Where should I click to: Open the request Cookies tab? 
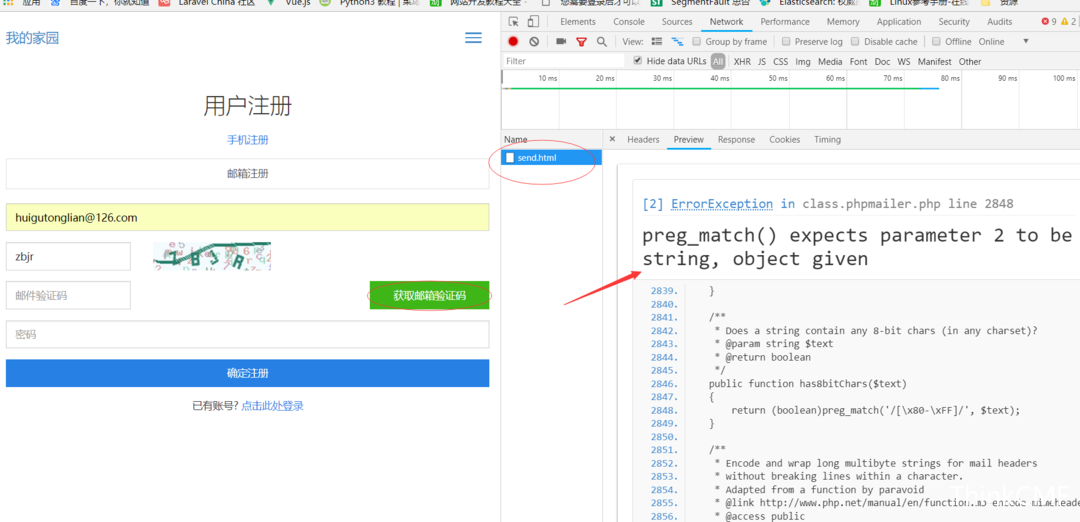coord(785,139)
